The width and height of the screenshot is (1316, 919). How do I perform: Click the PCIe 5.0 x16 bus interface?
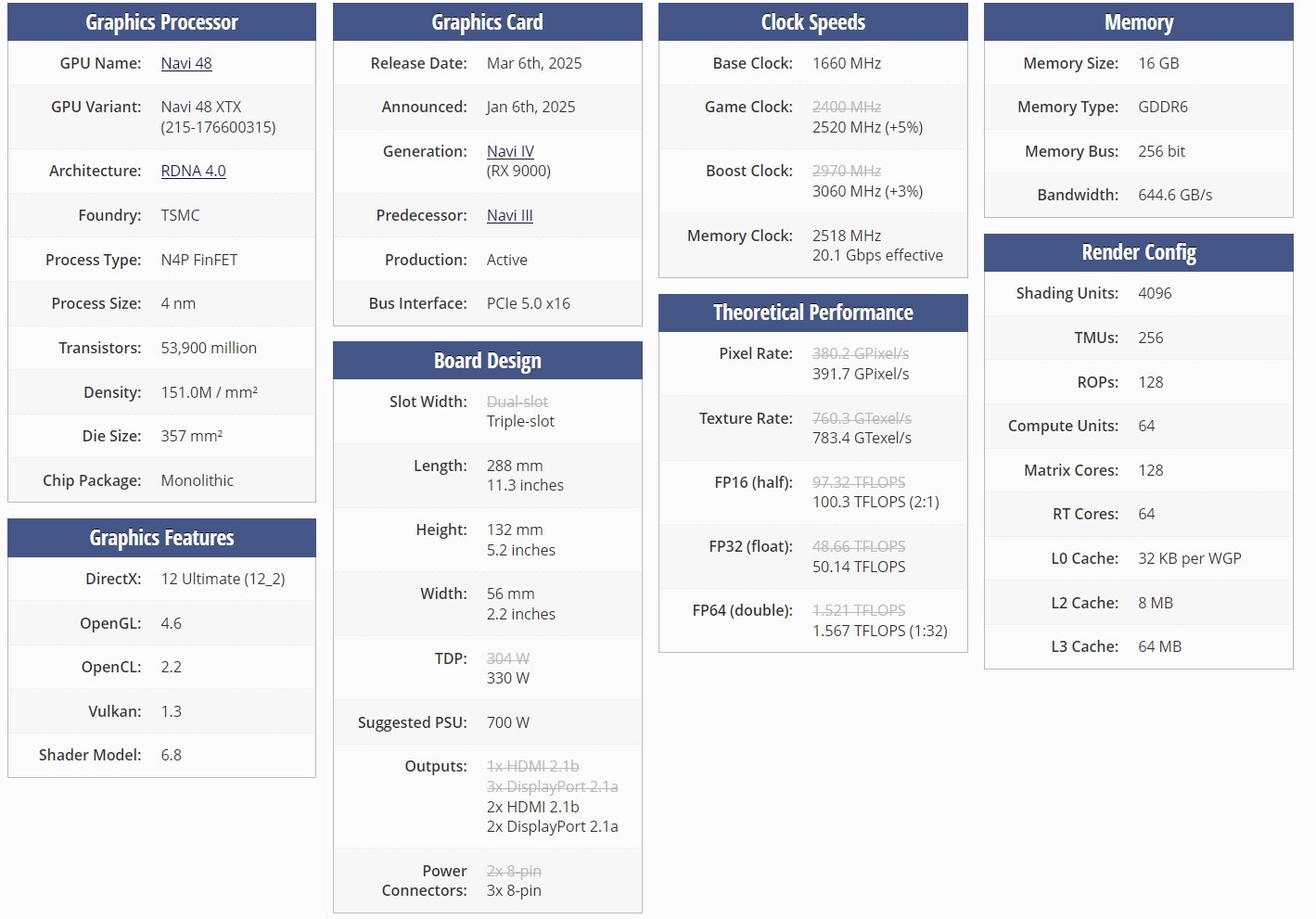pyautogui.click(x=529, y=303)
